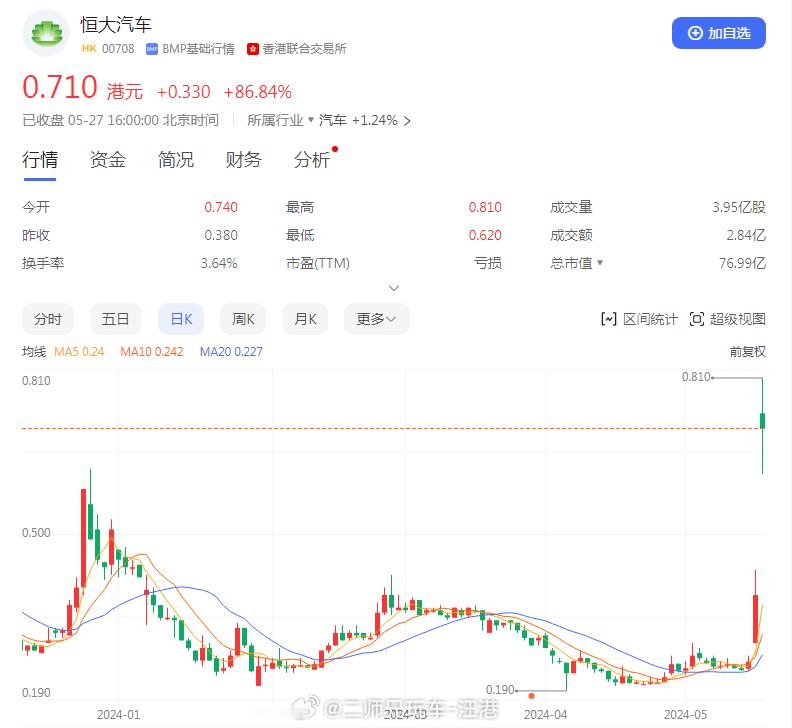Viewport: 792px width, 728px height.
Task: Click the Evergrande Auto green logo icon
Action: 46,33
